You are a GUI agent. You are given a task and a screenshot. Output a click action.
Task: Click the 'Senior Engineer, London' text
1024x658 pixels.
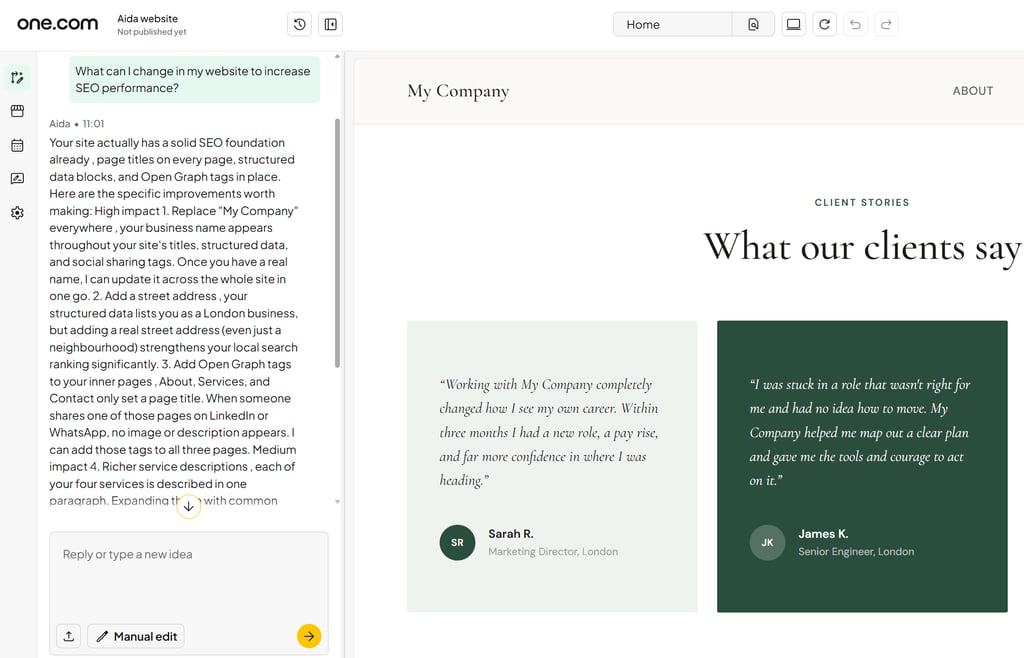click(x=856, y=552)
